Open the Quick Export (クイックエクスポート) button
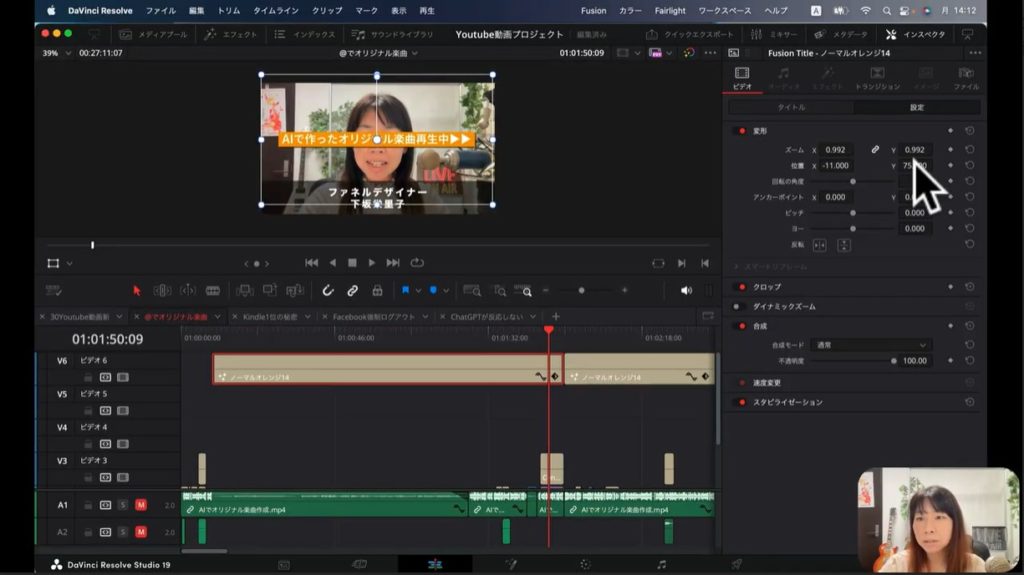Screen dimensions: 1024x575 692,34
